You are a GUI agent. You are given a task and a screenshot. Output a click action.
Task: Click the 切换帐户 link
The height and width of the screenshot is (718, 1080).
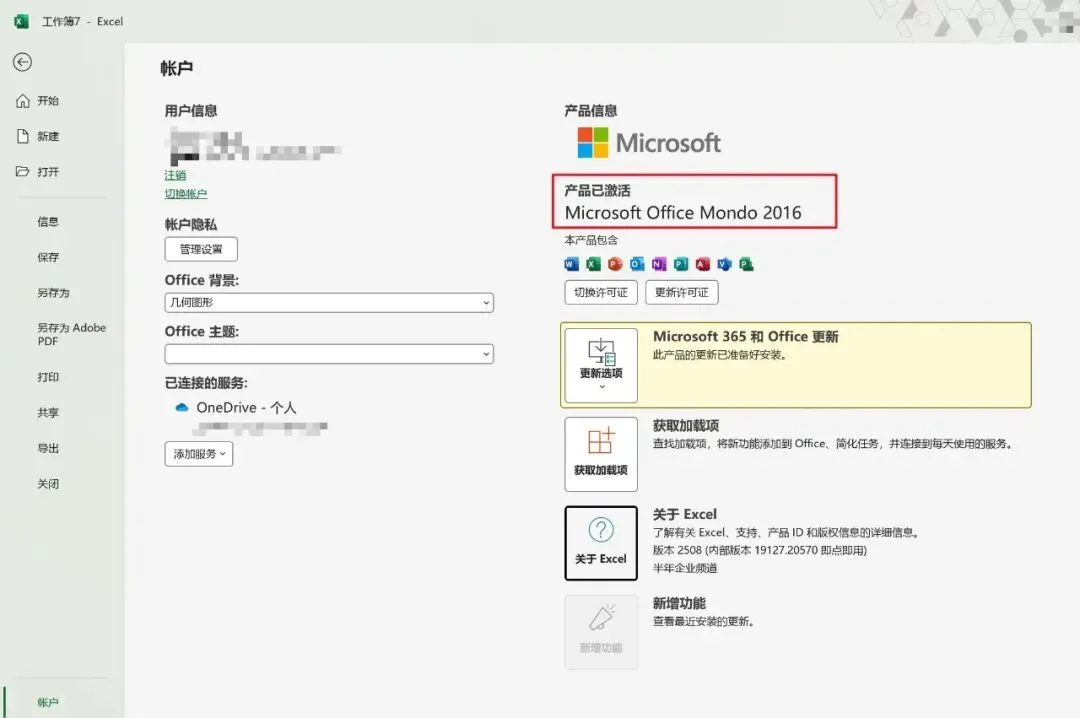(185, 194)
